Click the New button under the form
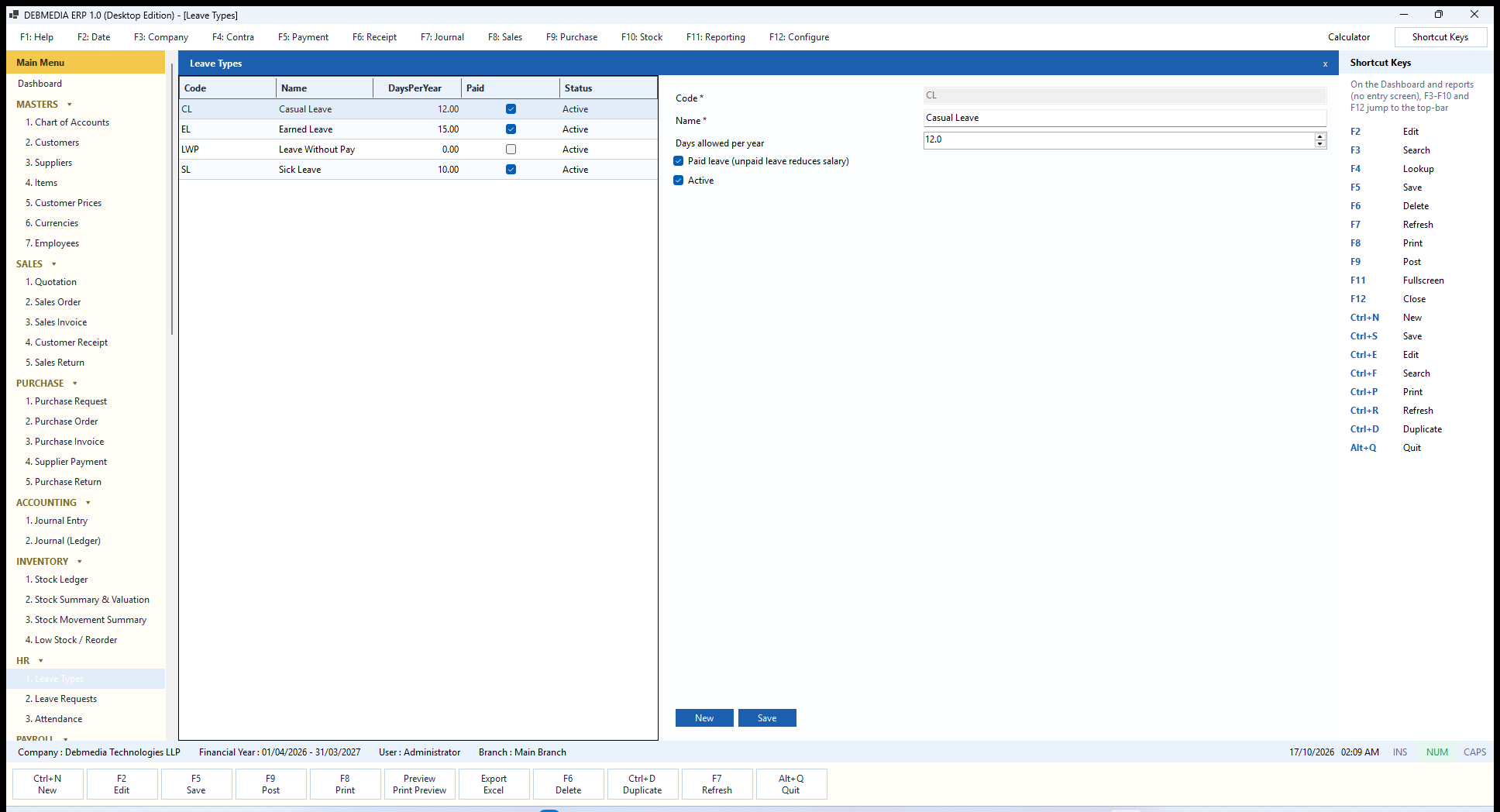Image resolution: width=1500 pixels, height=812 pixels. 704,718
